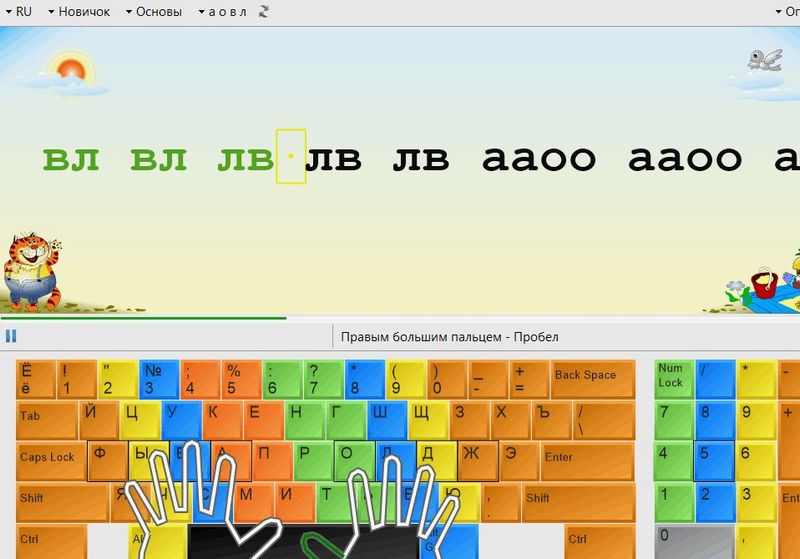This screenshot has height=559, width=800.
Task: Pause the typing lesson
Action: [x=10, y=337]
